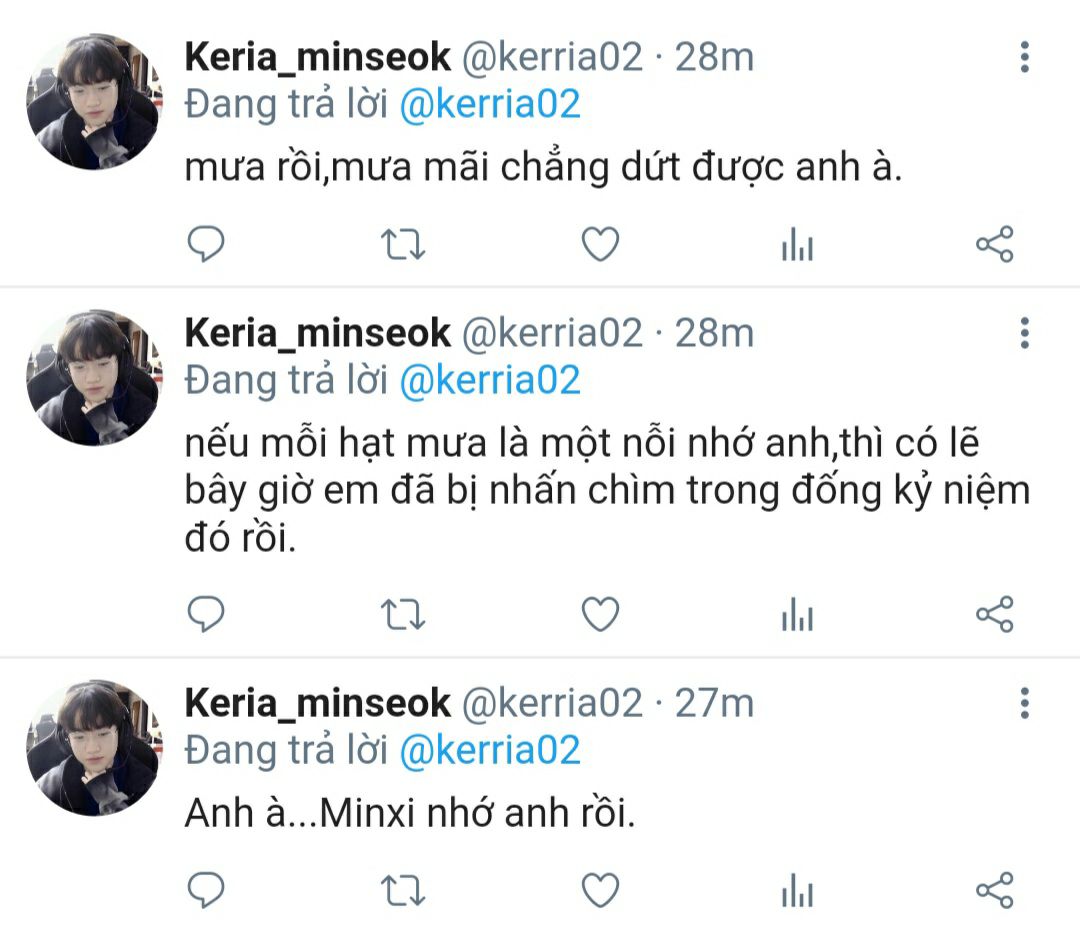View analytics for "Minxi nhớ anh" tweet
The image size is (1080, 927).
(x=797, y=891)
